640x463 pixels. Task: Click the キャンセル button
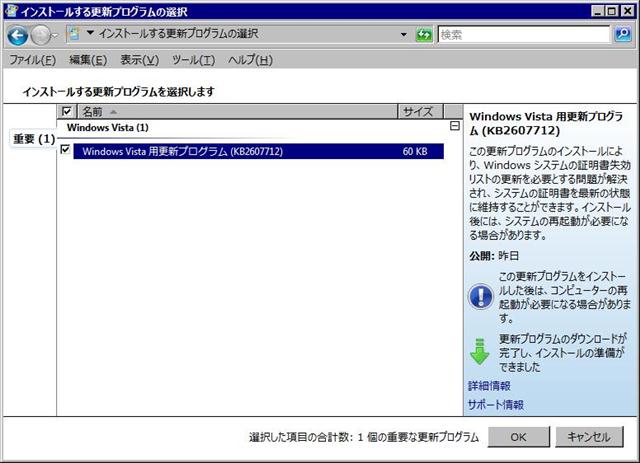(589, 437)
